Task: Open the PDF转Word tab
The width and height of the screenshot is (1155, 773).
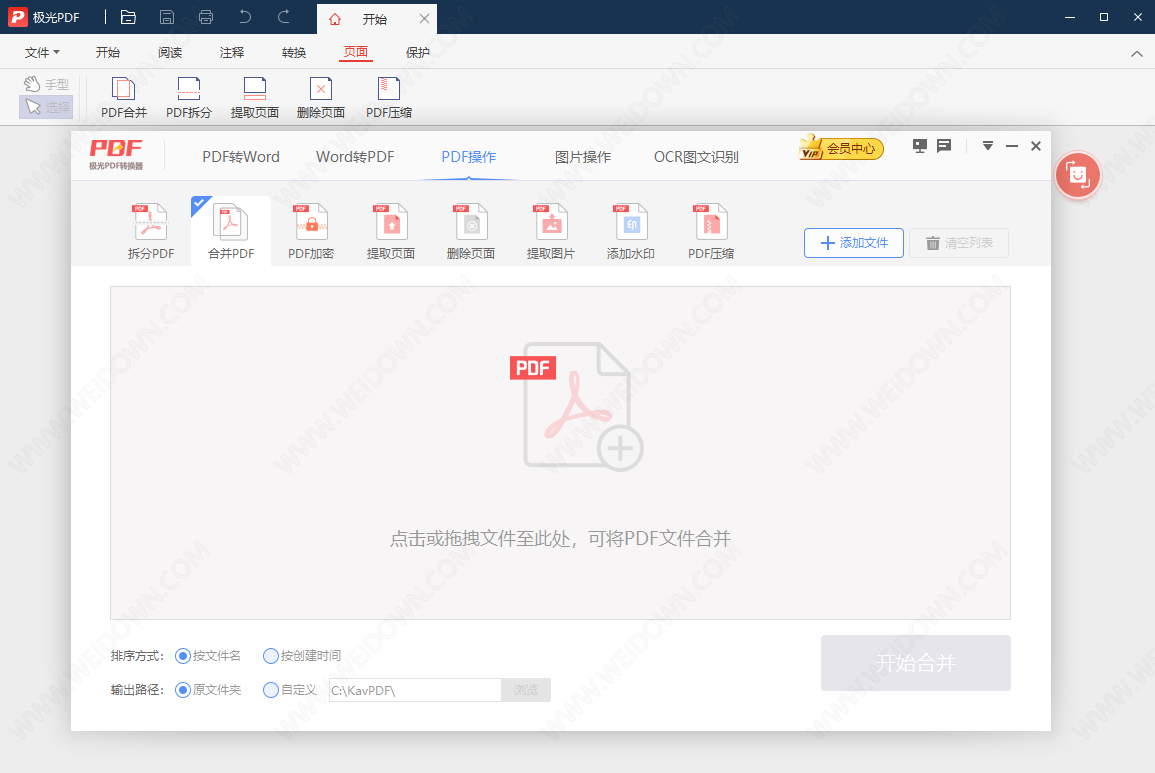Action: (x=241, y=157)
